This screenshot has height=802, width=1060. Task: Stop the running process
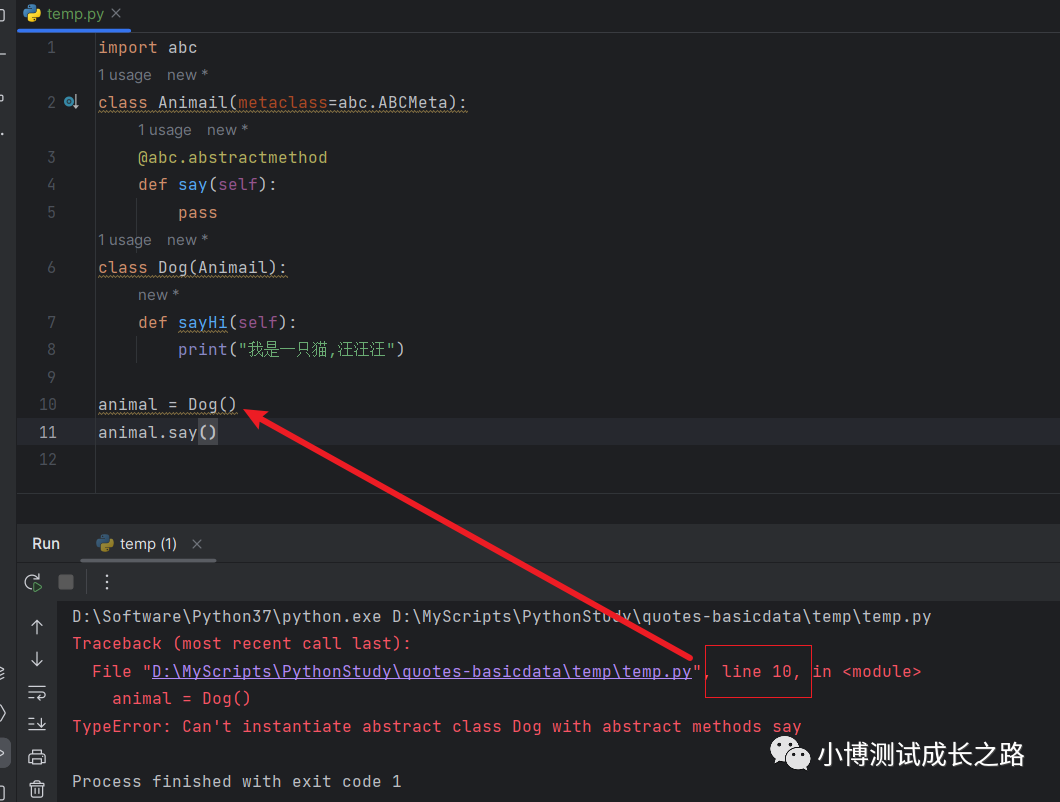click(66, 582)
